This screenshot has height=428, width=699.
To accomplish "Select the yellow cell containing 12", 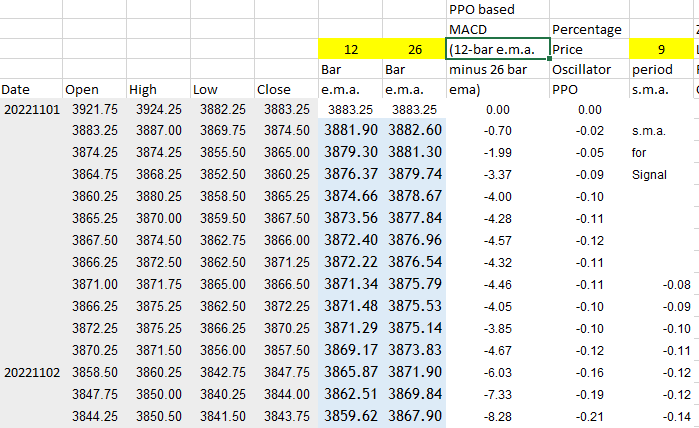I will (x=350, y=49).
